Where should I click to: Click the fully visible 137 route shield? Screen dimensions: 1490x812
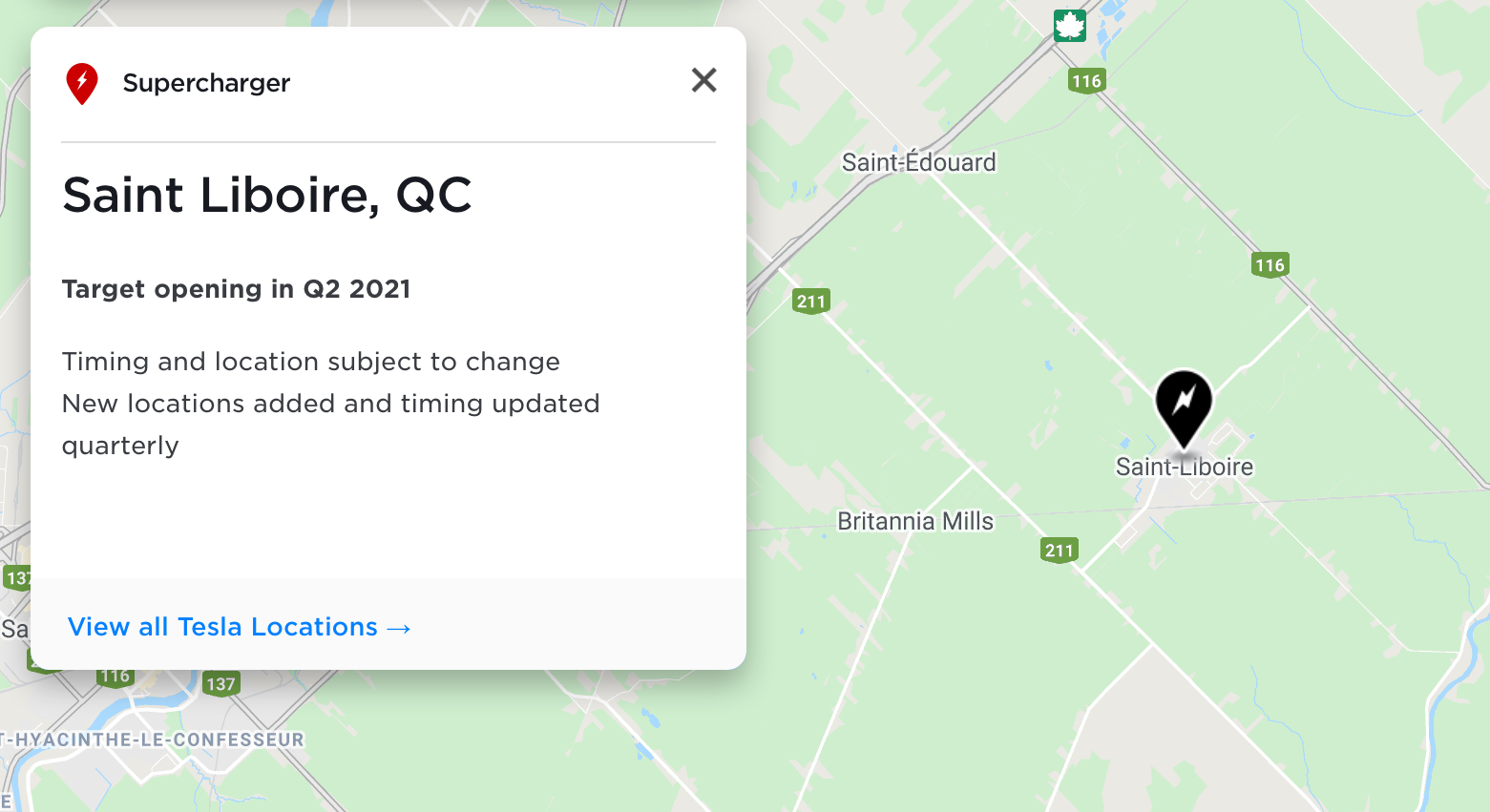[x=220, y=683]
